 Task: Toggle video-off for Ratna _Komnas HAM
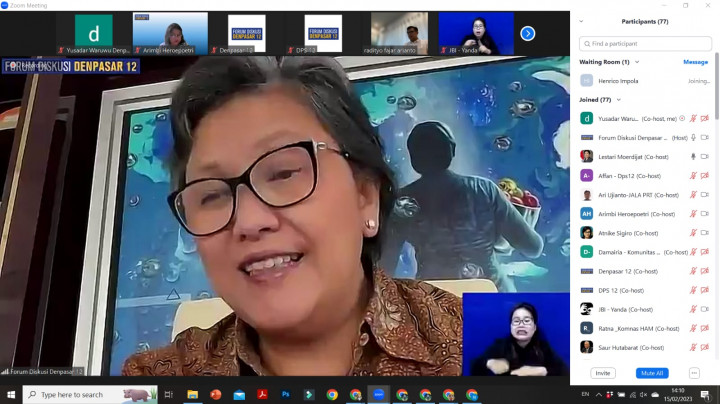coord(705,329)
